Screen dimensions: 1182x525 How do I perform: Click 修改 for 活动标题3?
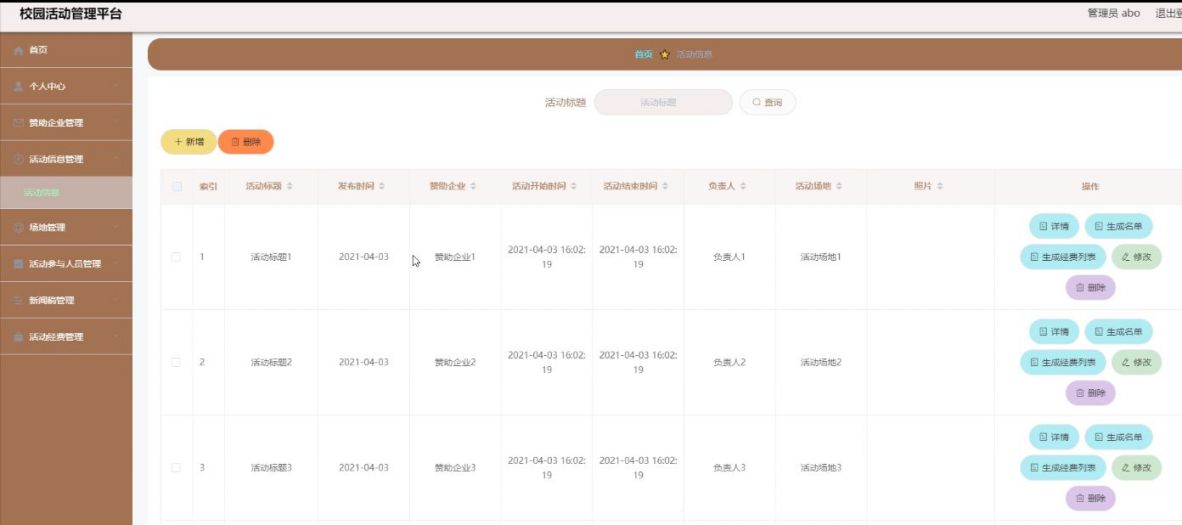[x=1136, y=468]
